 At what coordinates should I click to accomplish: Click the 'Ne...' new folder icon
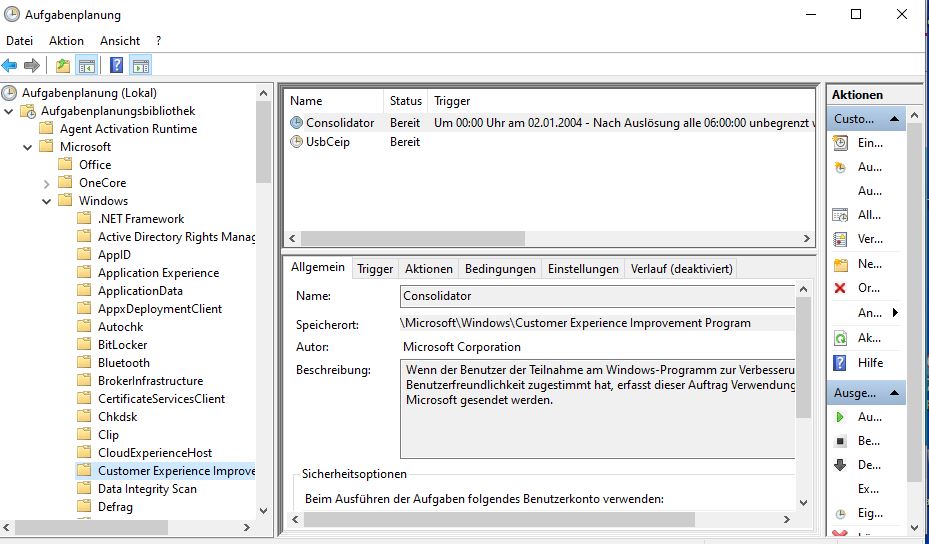click(840, 264)
